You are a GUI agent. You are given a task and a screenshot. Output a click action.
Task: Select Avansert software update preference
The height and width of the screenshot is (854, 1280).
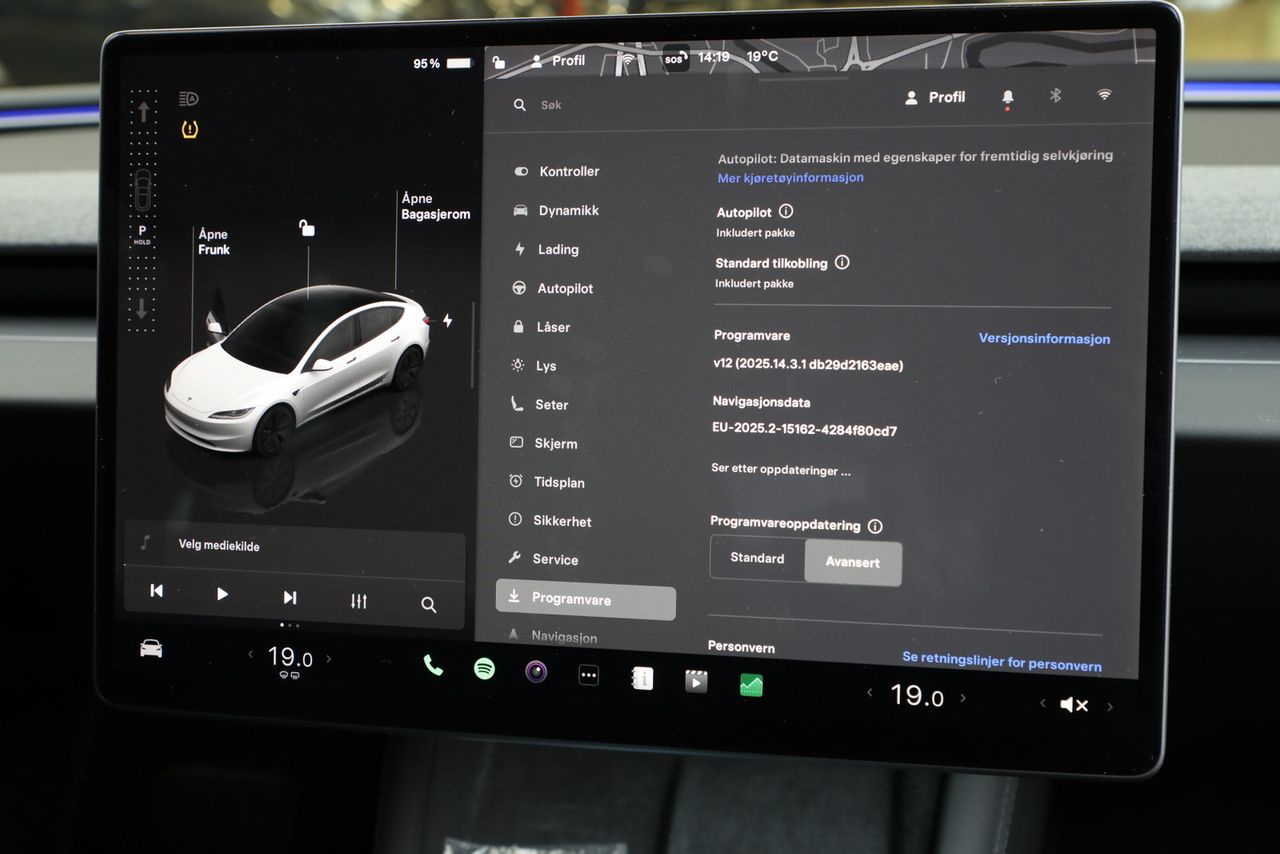(x=853, y=563)
